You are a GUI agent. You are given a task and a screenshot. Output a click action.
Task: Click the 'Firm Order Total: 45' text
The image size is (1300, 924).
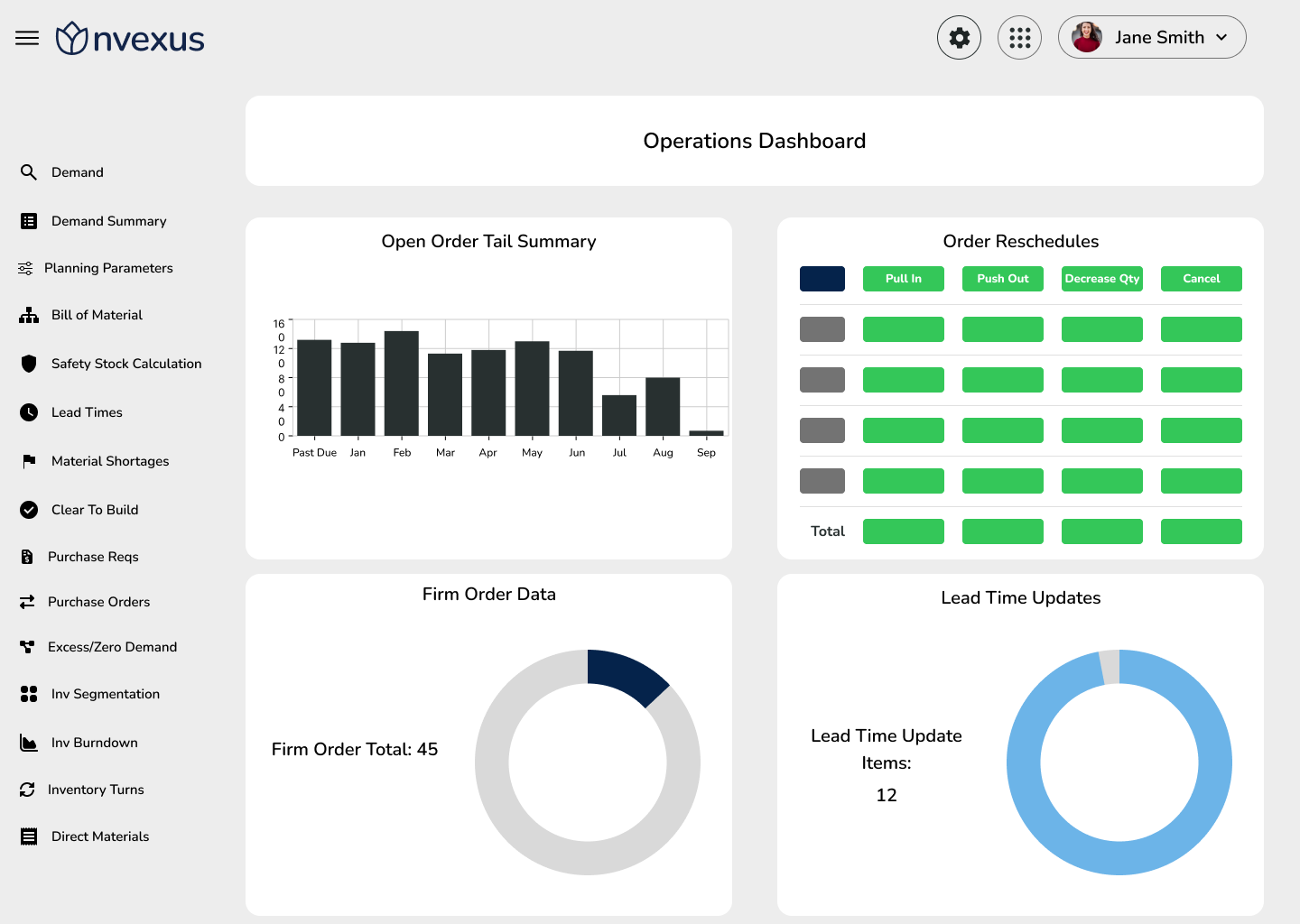pos(355,749)
